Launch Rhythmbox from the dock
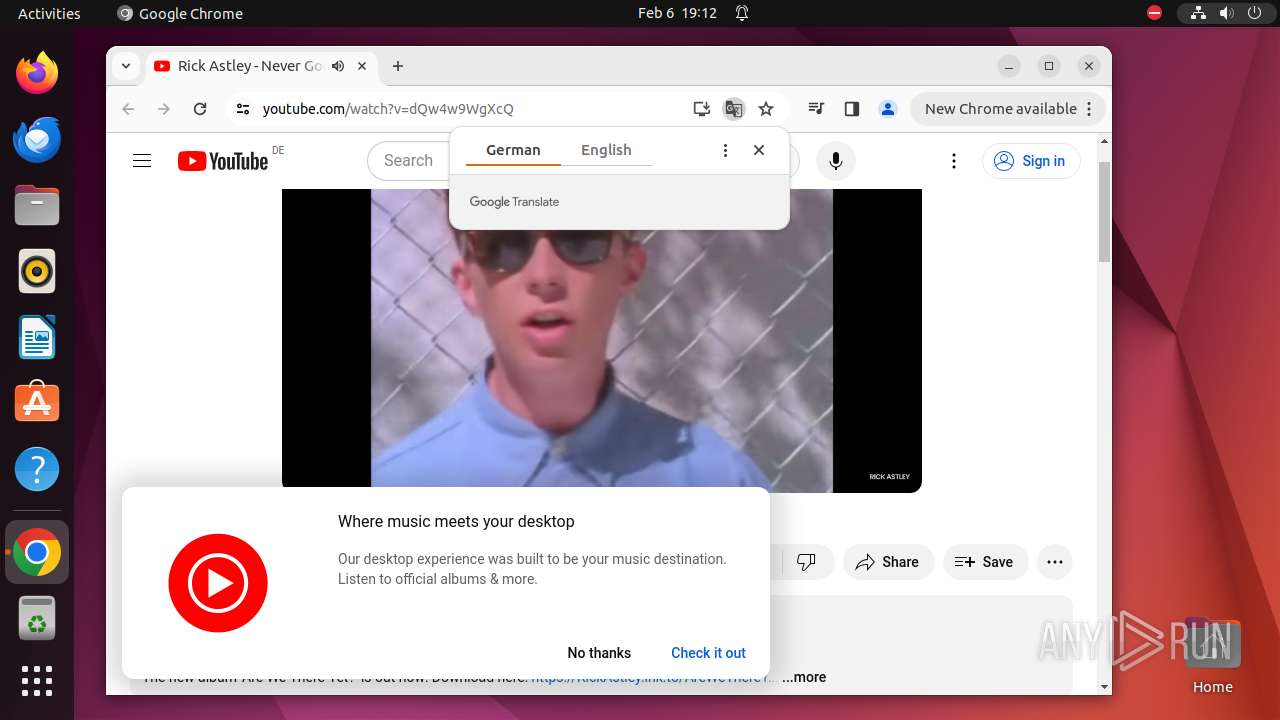Screen dimensions: 1280x720 [x=37, y=271]
